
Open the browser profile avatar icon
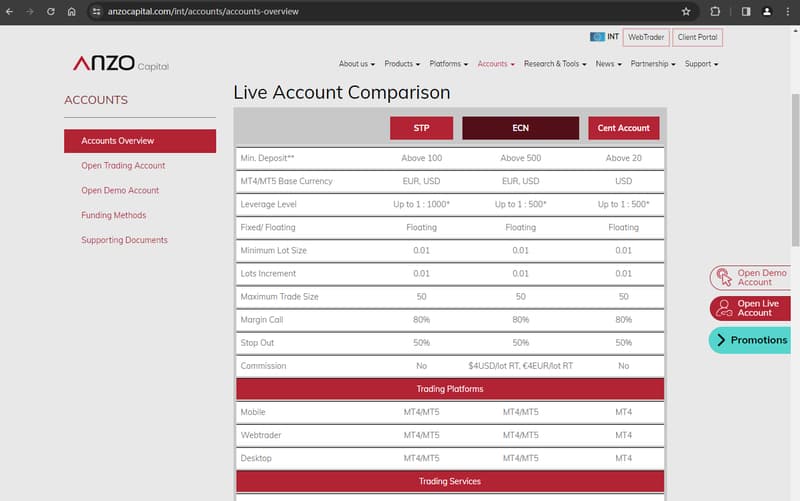click(766, 11)
